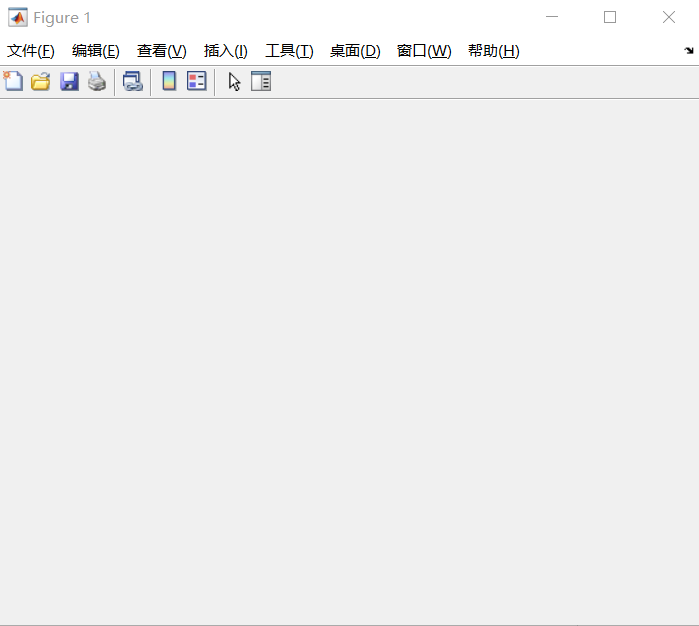Viewport: 699px width, 626px height.
Task: Open the 窗口(W) menu
Action: click(424, 51)
